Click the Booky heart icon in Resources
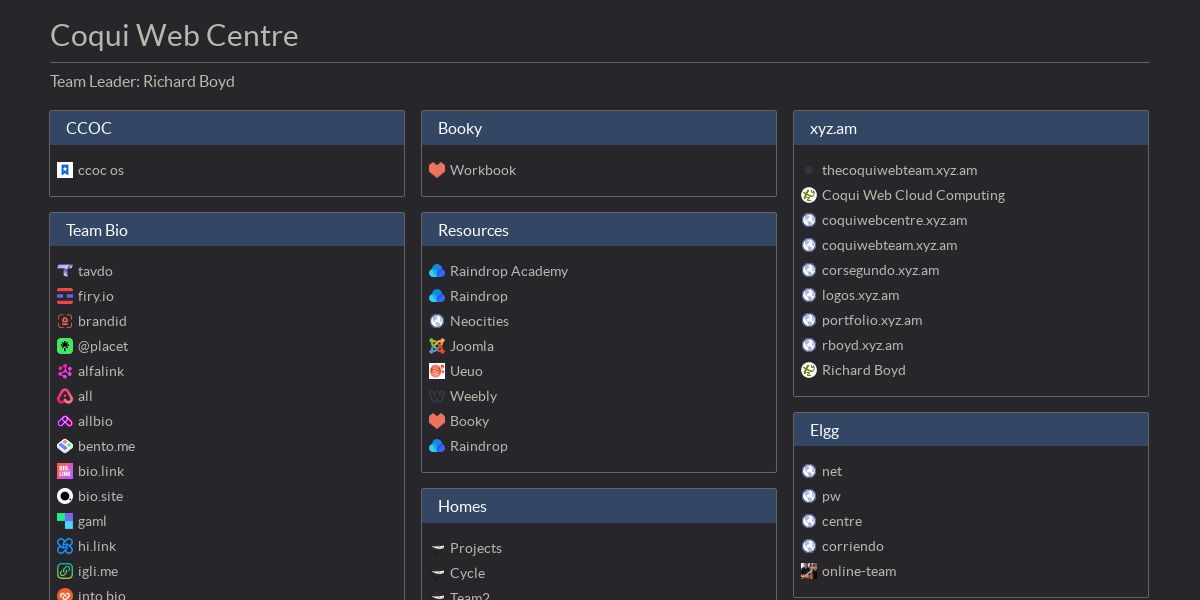This screenshot has width=1200, height=600. pyautogui.click(x=437, y=421)
